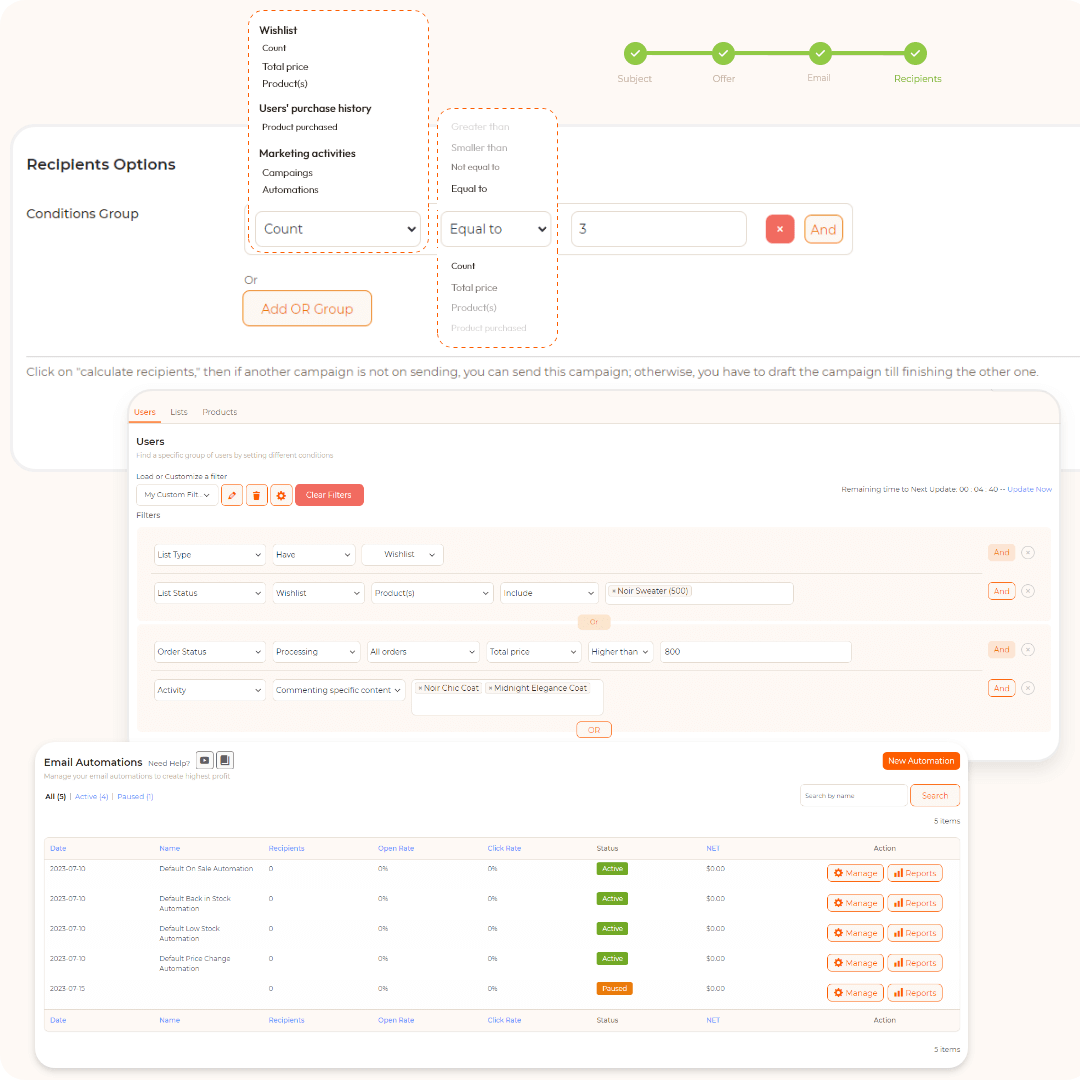Click the pencil edit filter icon
This screenshot has width=1080, height=1080.
[x=232, y=495]
